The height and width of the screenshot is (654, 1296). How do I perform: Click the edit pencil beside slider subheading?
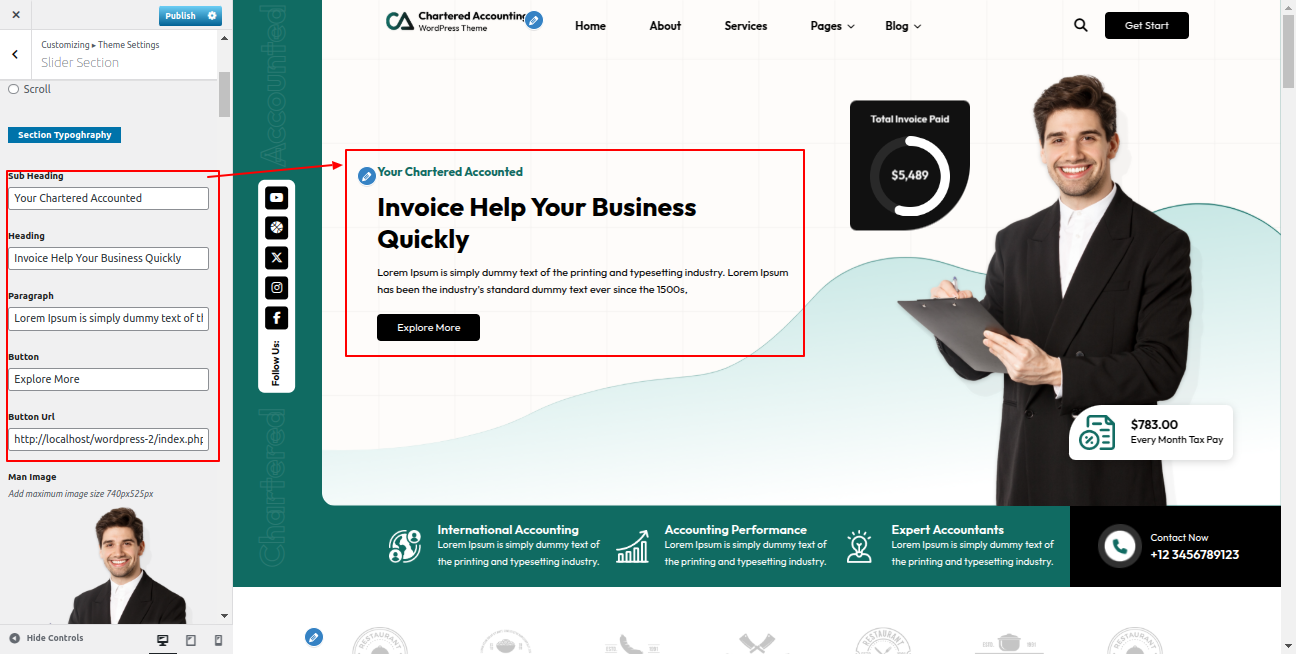pos(367,176)
